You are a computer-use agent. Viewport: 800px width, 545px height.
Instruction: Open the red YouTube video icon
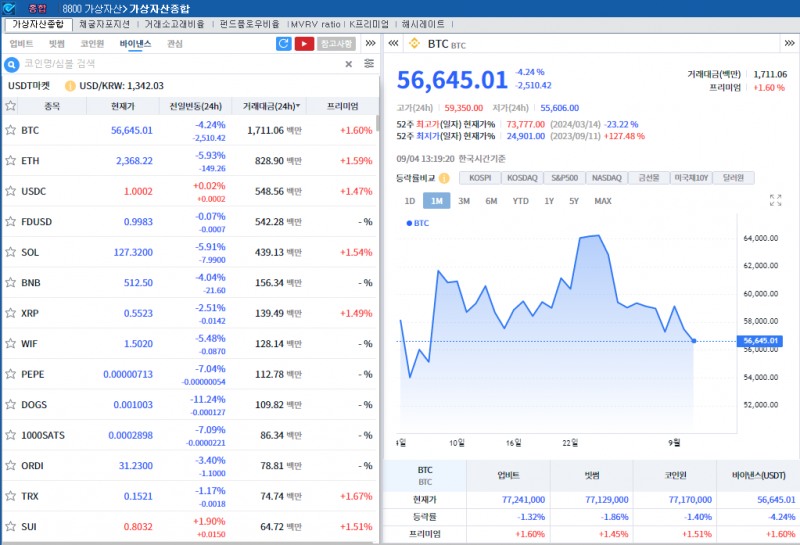point(303,44)
